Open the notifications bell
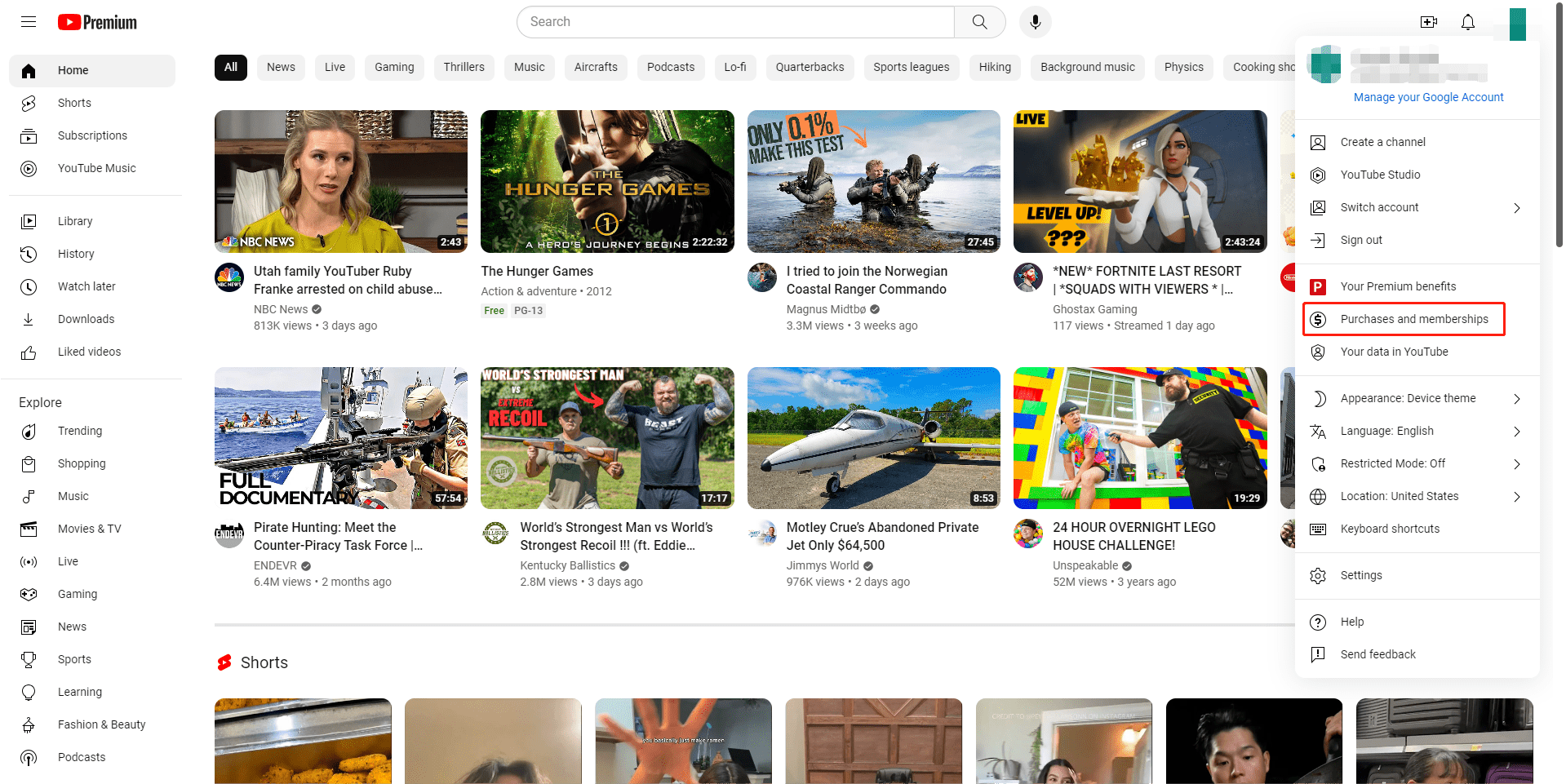The height and width of the screenshot is (784, 1566). (x=1467, y=22)
